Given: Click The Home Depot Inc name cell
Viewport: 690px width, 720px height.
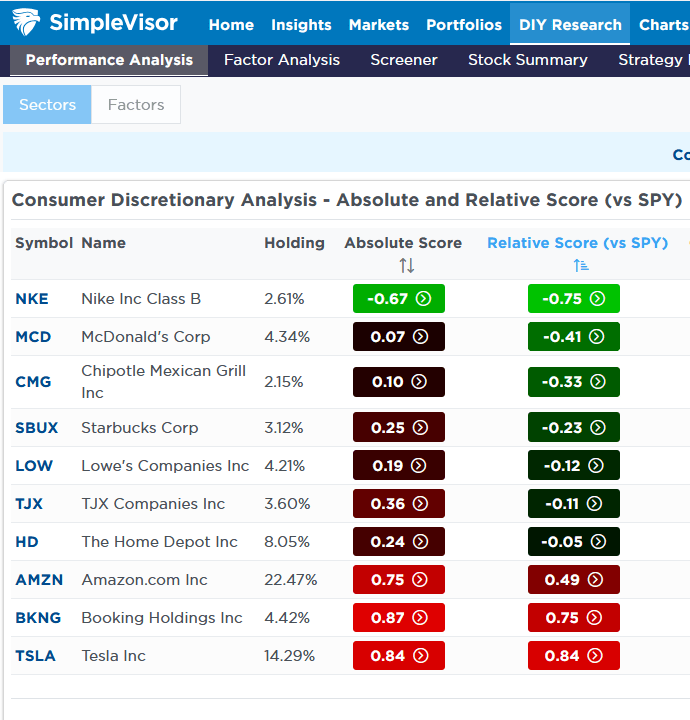Looking at the screenshot, I should 159,542.
